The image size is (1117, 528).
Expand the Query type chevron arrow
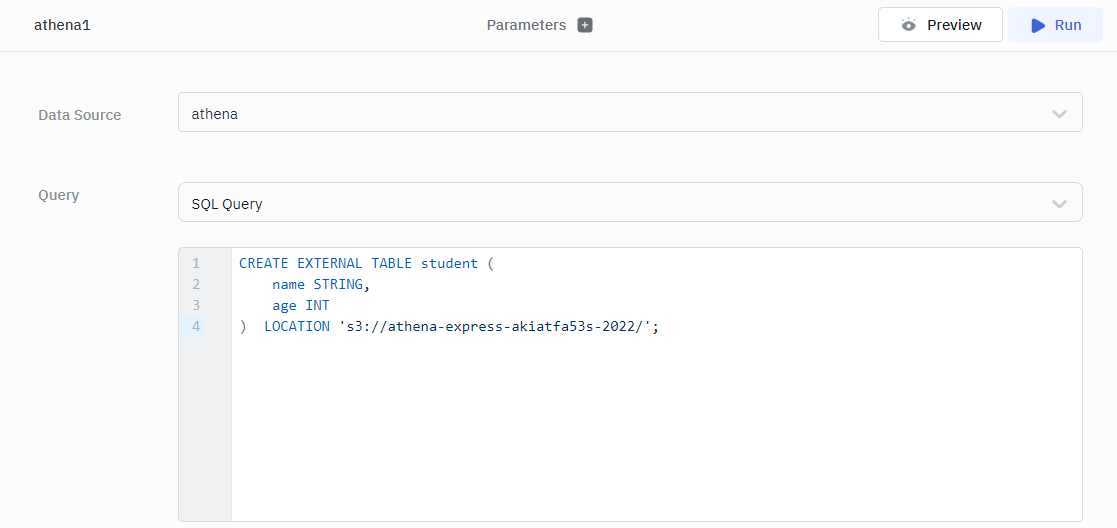[1059, 204]
